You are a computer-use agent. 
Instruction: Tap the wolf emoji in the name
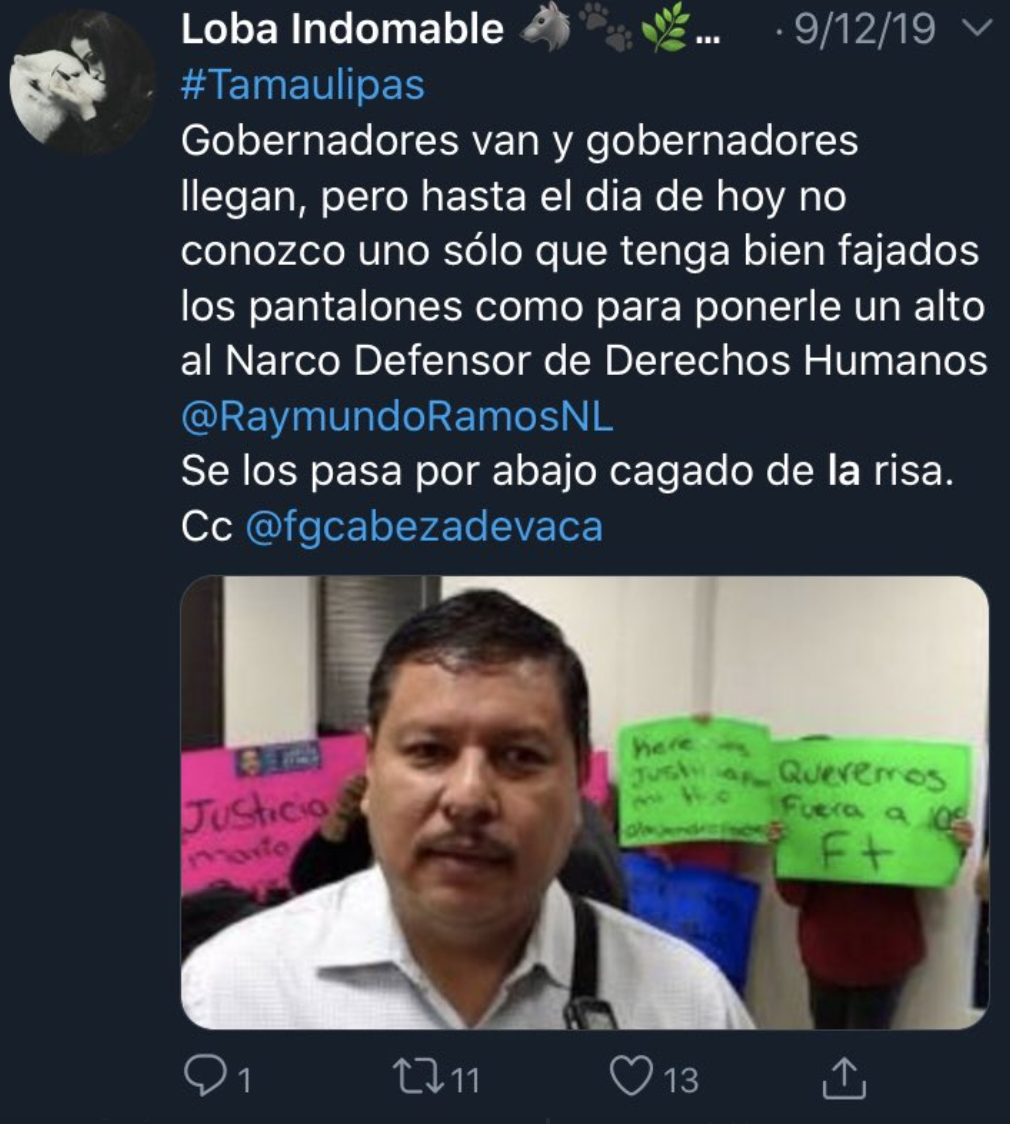[545, 30]
